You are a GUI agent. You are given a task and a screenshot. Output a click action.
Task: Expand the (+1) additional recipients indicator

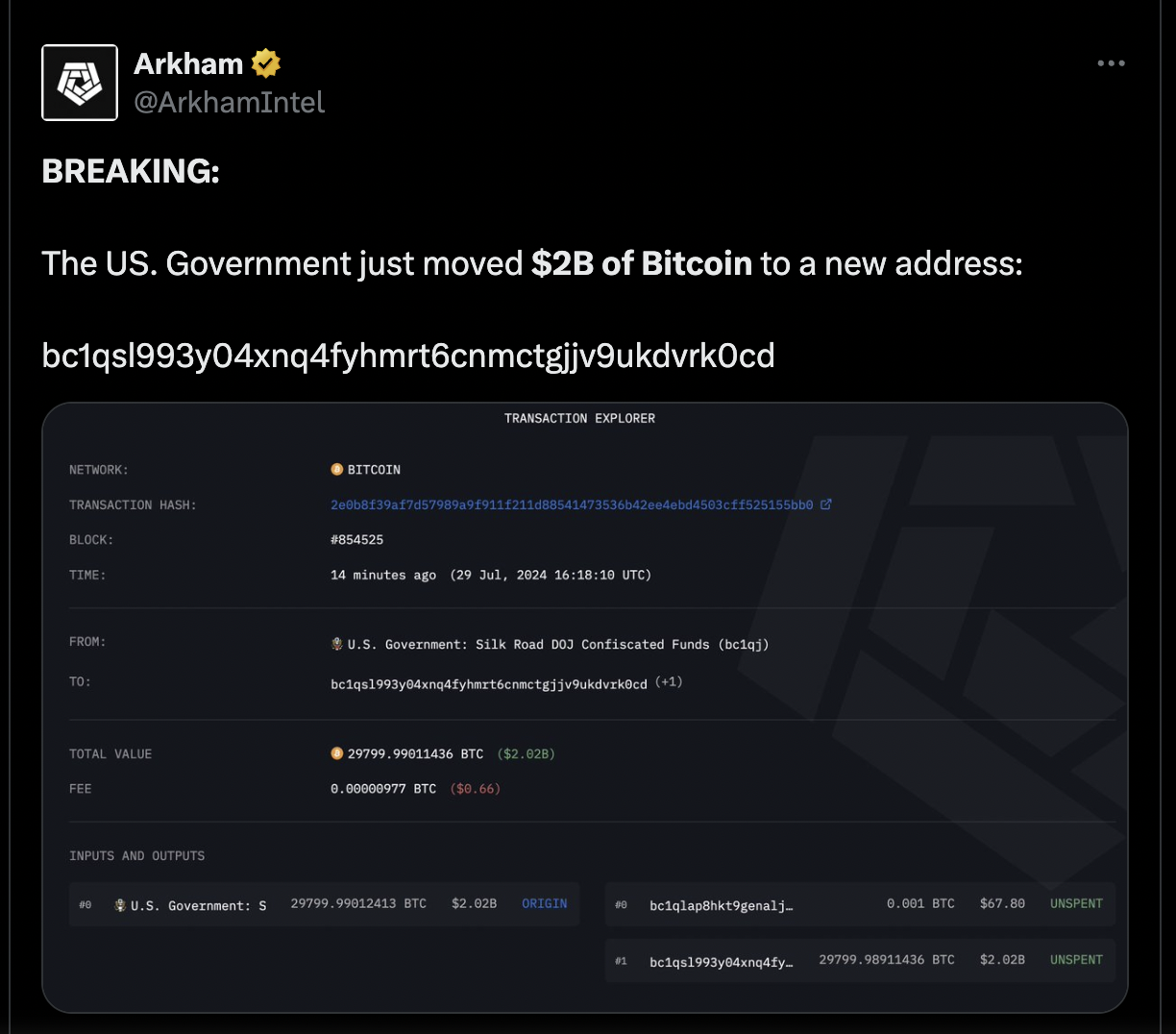(669, 682)
